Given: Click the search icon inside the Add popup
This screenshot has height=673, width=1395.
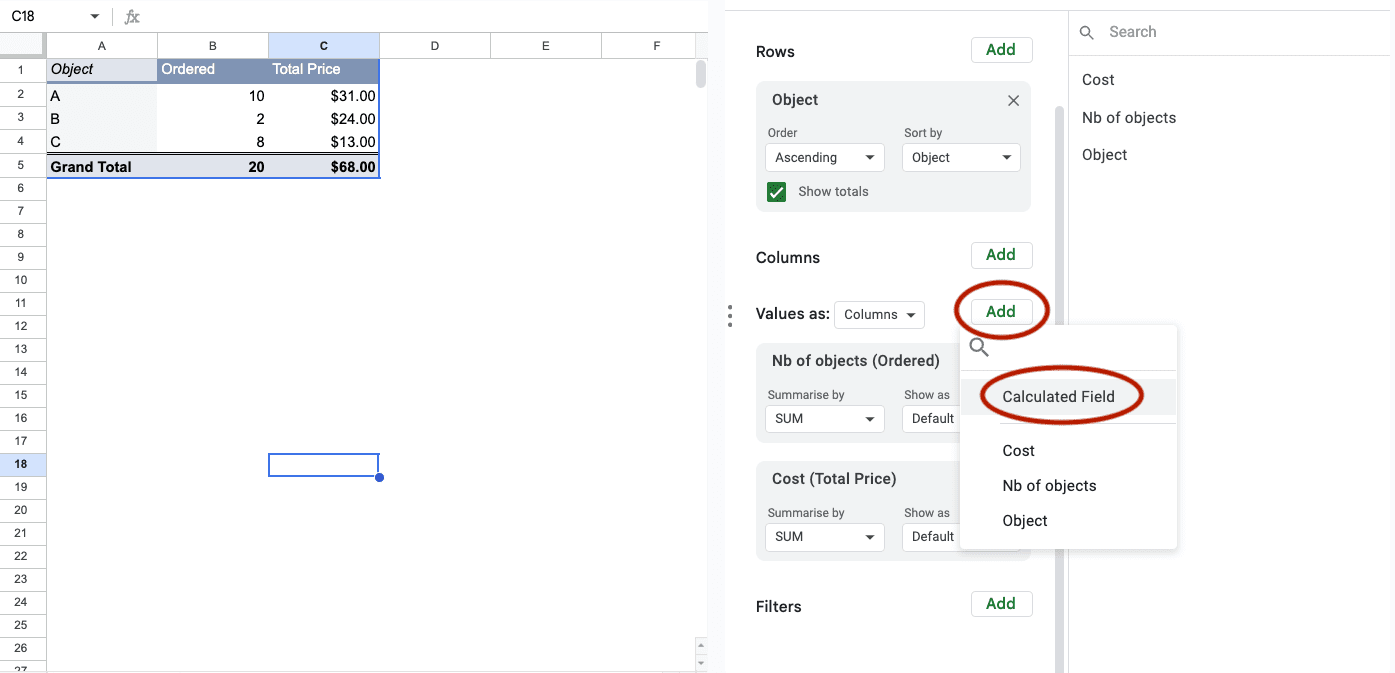Looking at the screenshot, I should [x=979, y=347].
